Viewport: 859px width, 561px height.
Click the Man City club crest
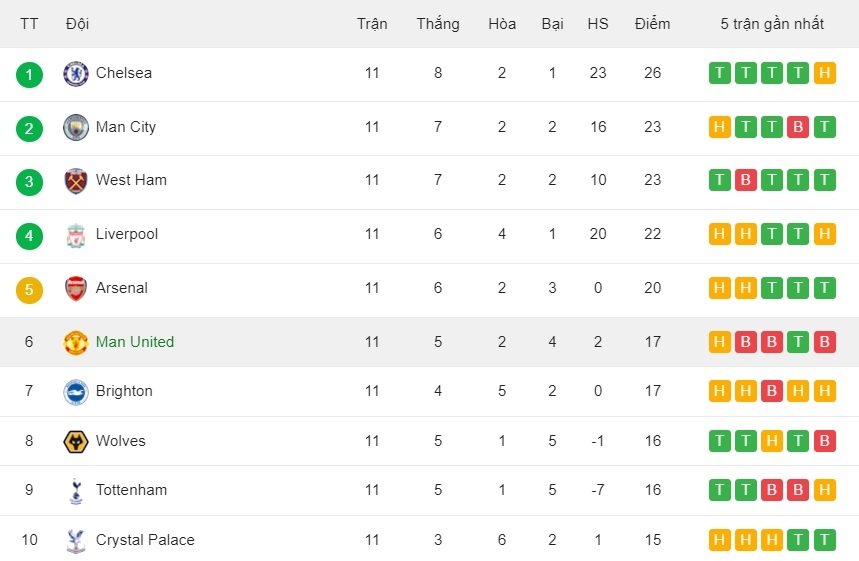[x=76, y=127]
